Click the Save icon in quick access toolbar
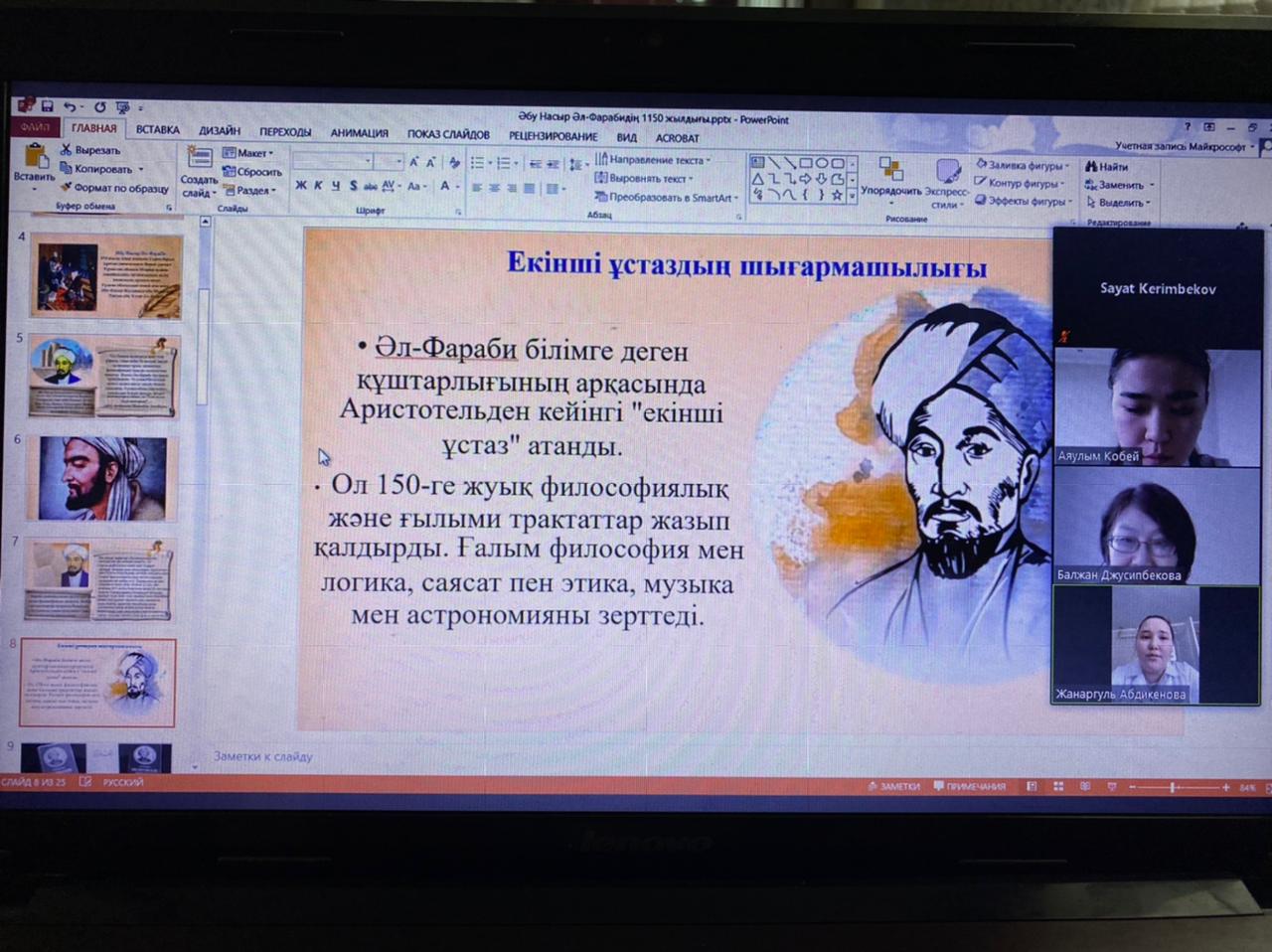This screenshot has height=952, width=1272. [47, 106]
